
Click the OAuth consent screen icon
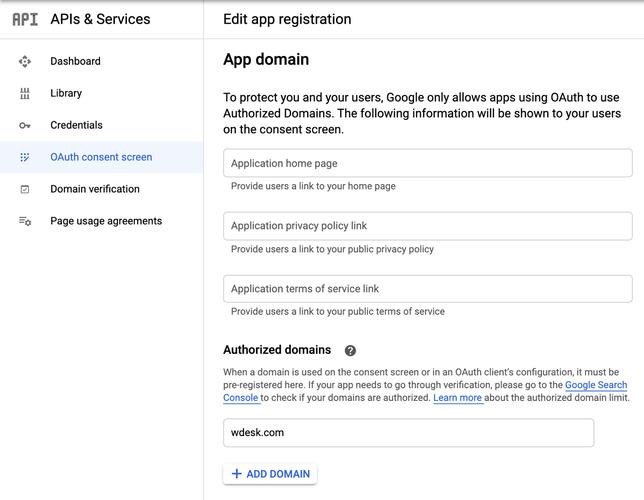coord(25,157)
